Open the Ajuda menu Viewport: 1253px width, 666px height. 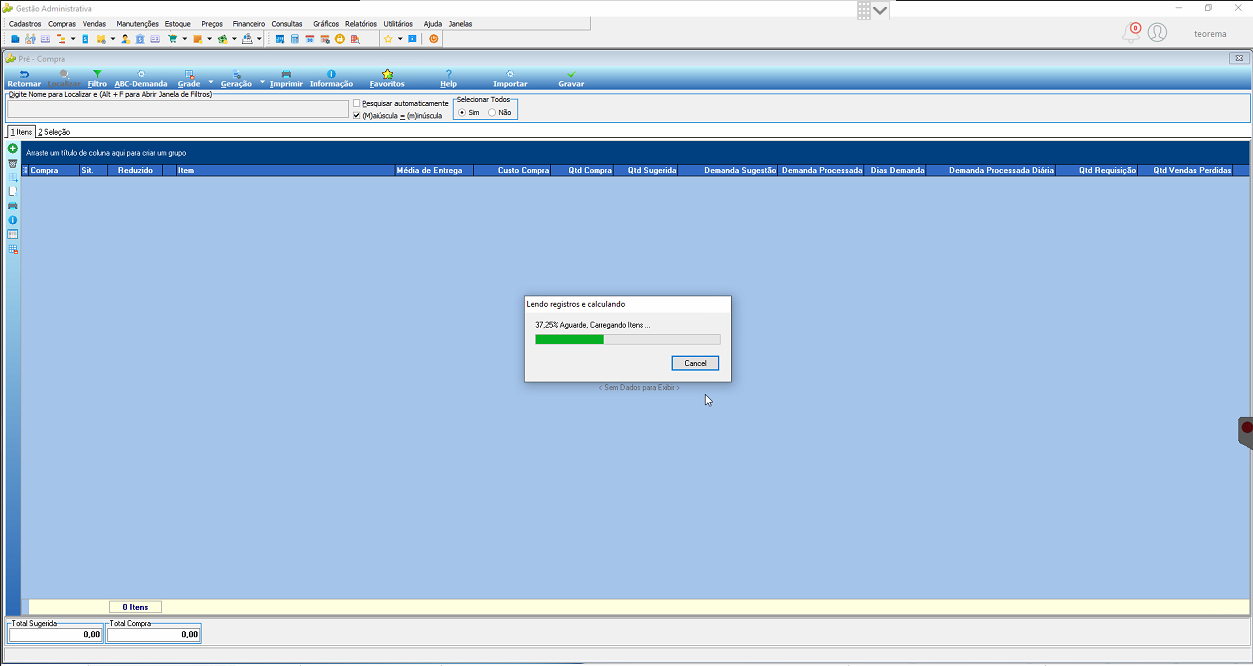pos(432,23)
